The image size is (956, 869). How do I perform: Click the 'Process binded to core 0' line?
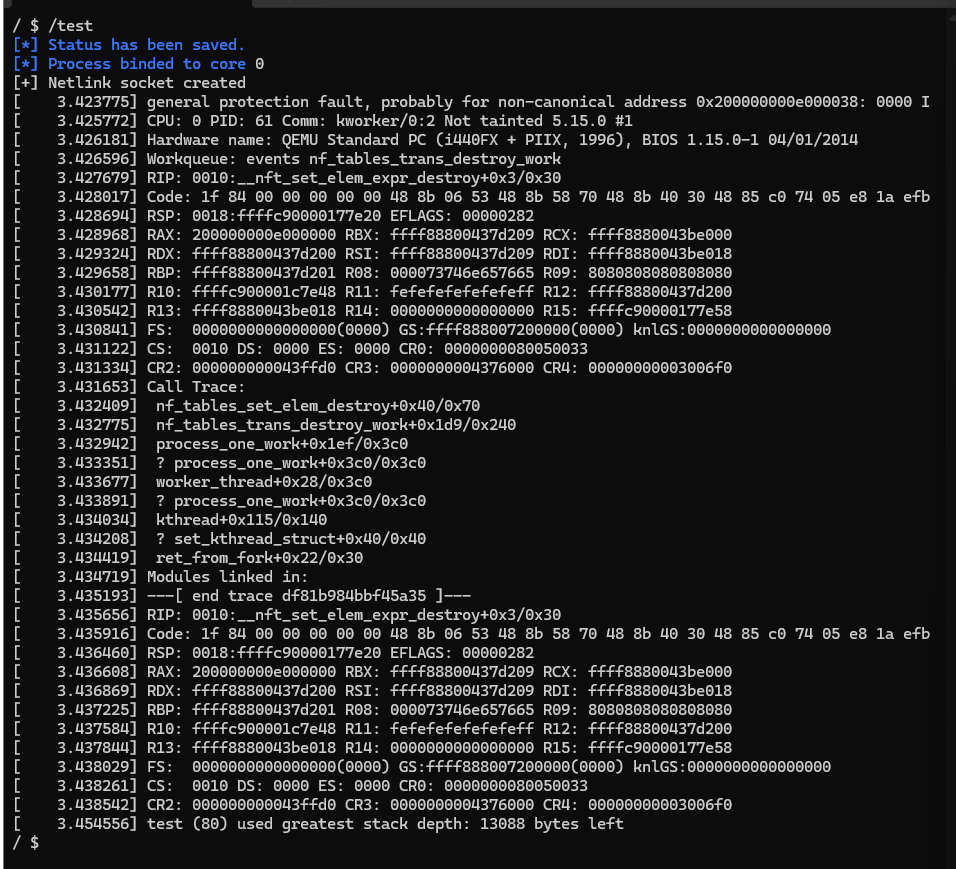[138, 64]
